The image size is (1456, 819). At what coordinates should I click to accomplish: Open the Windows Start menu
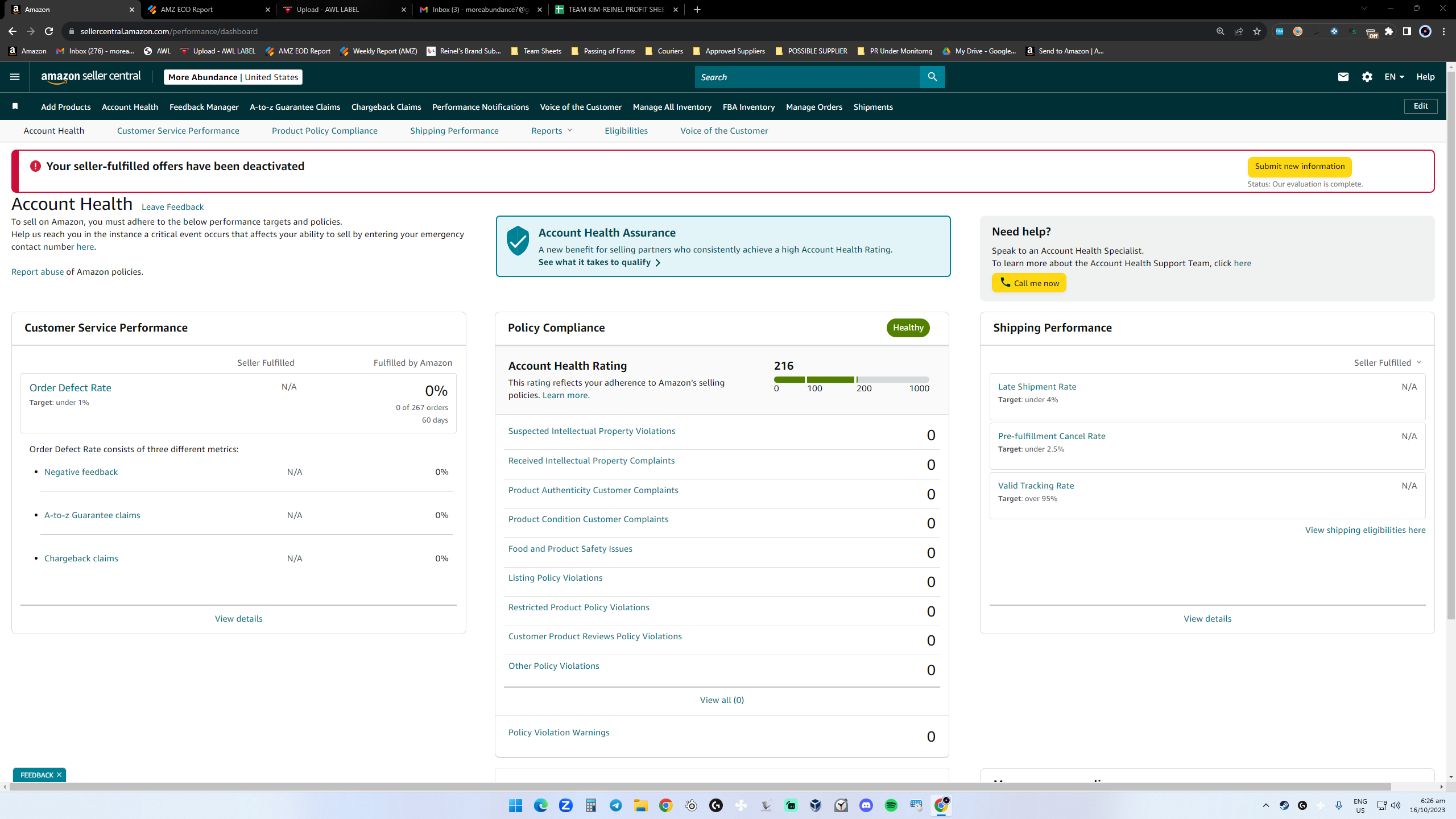coord(516,805)
